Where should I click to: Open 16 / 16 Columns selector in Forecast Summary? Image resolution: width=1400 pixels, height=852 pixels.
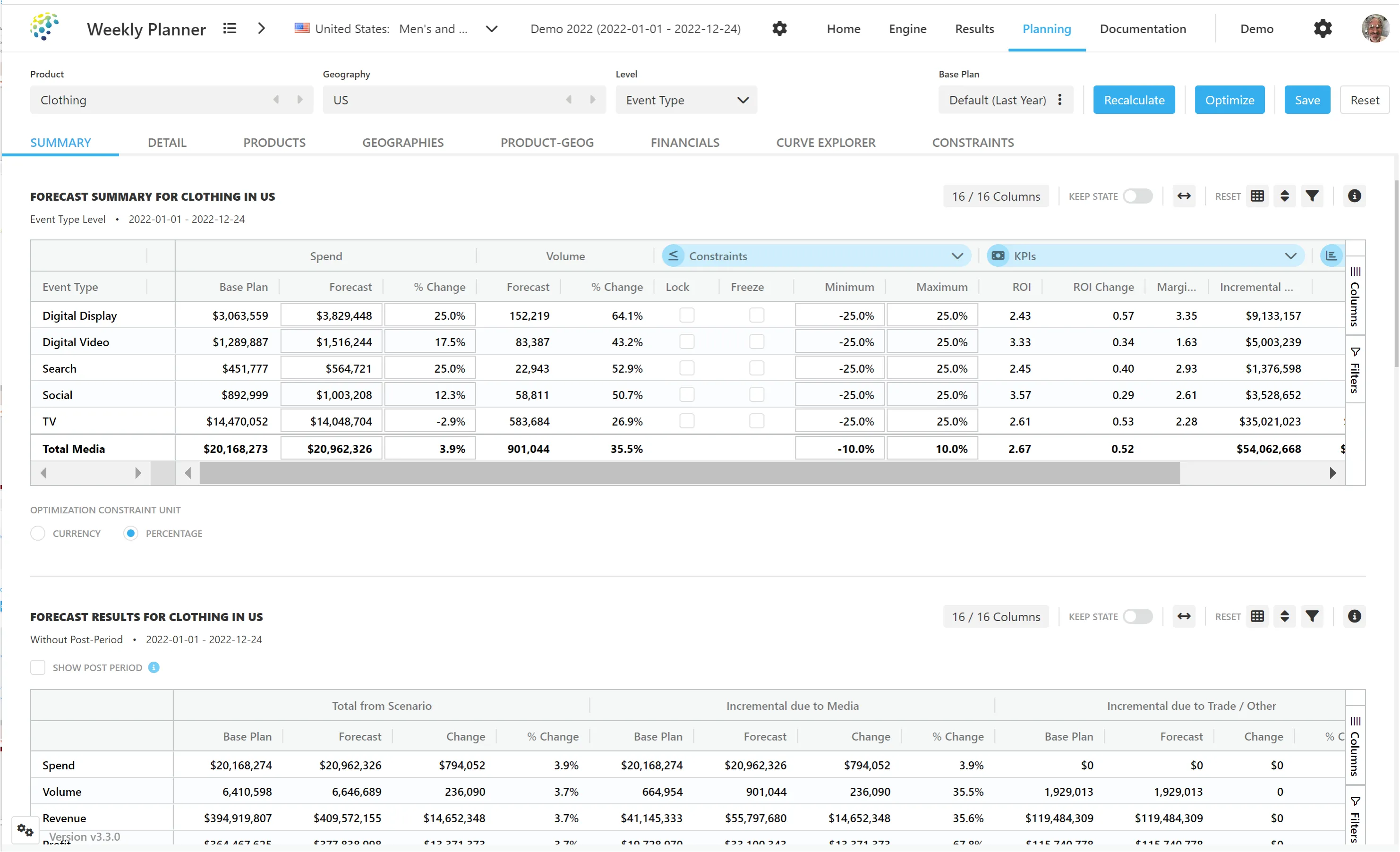pyautogui.click(x=996, y=196)
